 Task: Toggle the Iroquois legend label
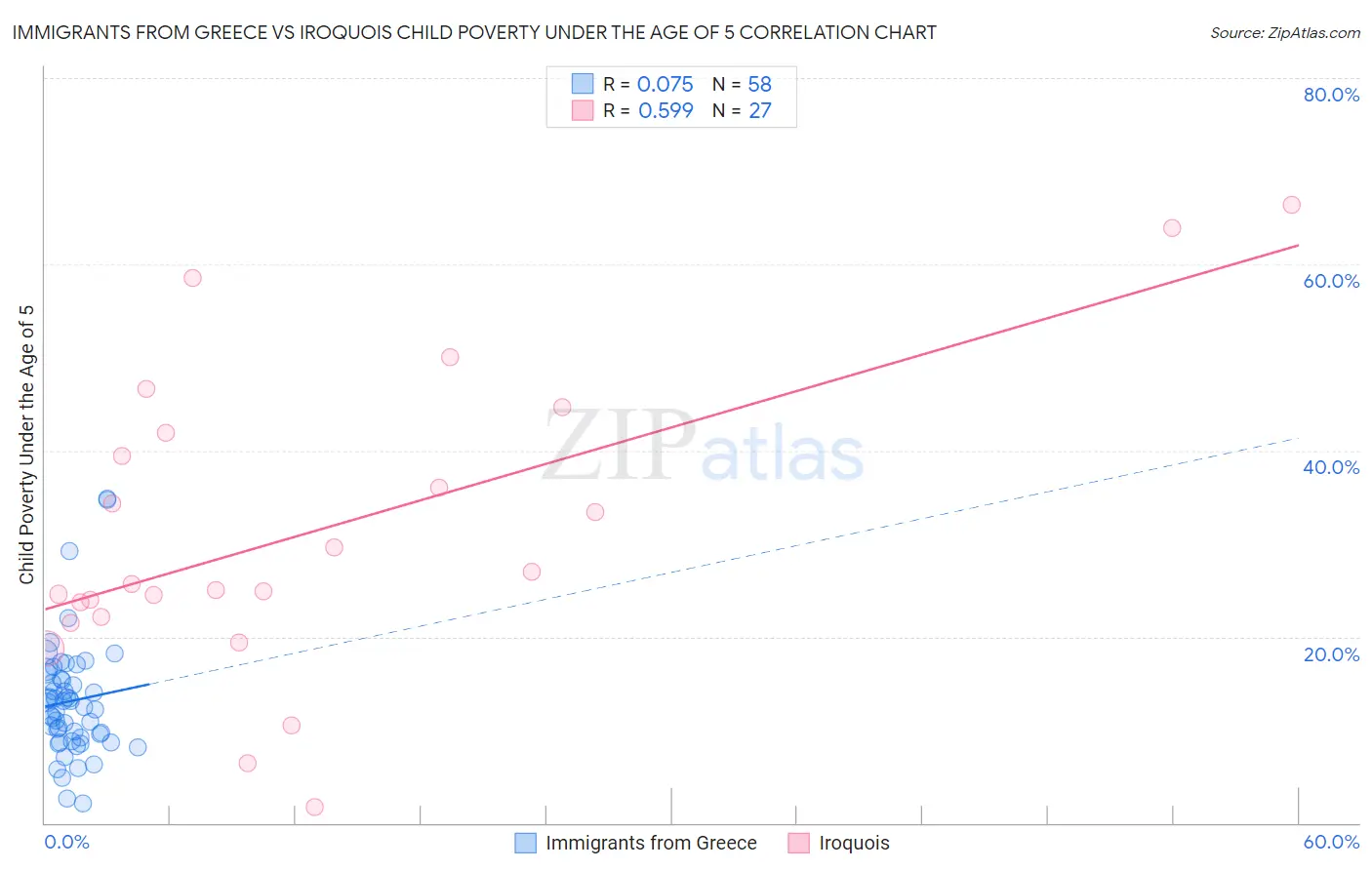pyautogui.click(x=854, y=843)
